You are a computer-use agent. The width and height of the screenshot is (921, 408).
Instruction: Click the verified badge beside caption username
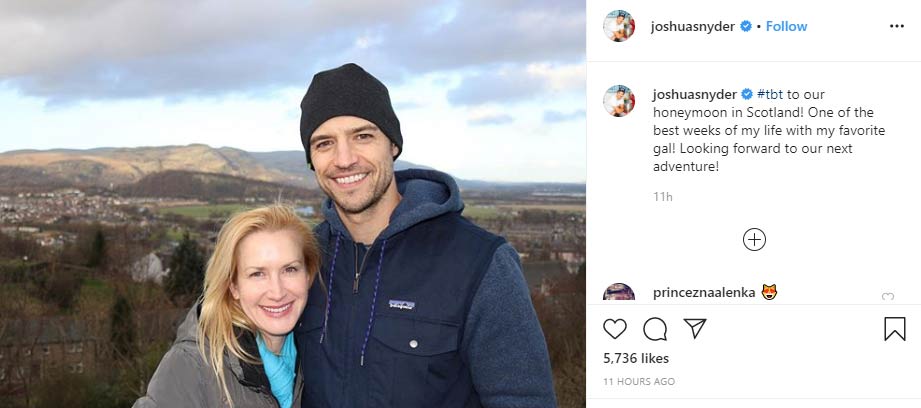pos(746,94)
